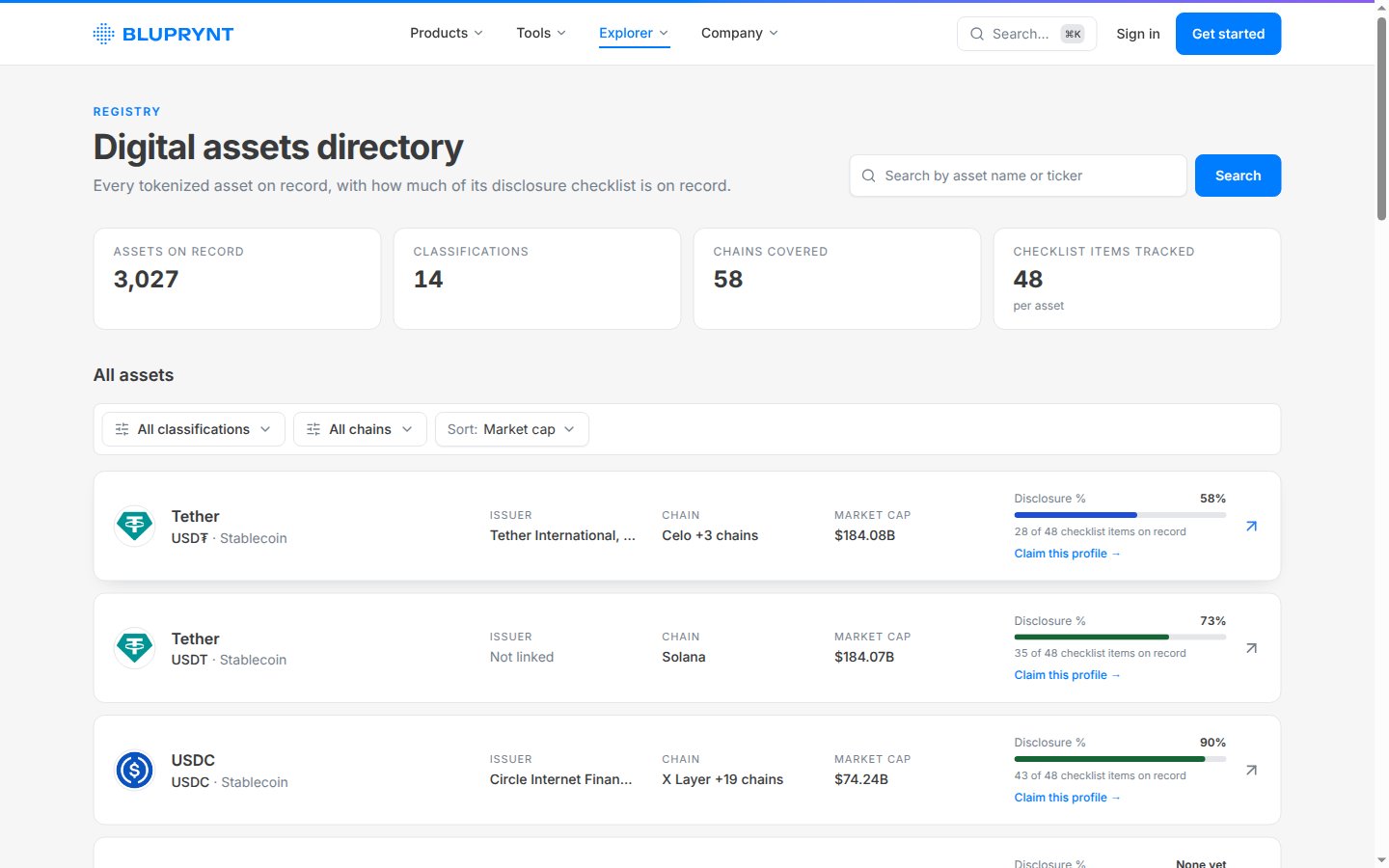Click the Blupryntlogo in the header

[x=163, y=34]
